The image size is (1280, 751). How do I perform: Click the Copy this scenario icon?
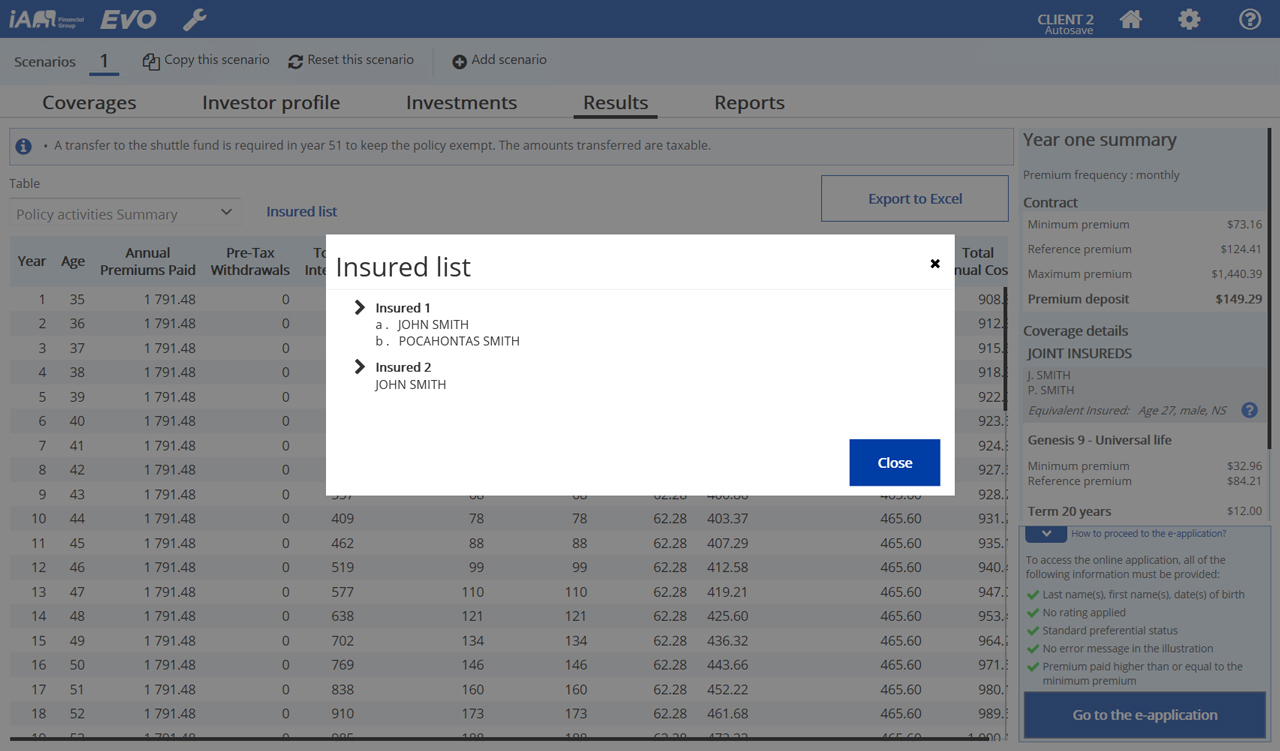151,61
